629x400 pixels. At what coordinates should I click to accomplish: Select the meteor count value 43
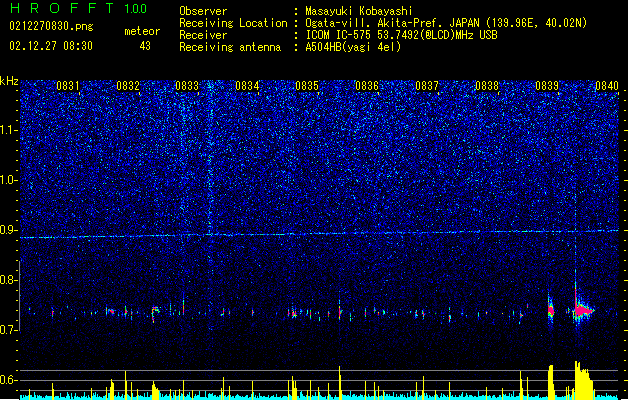click(x=145, y=46)
